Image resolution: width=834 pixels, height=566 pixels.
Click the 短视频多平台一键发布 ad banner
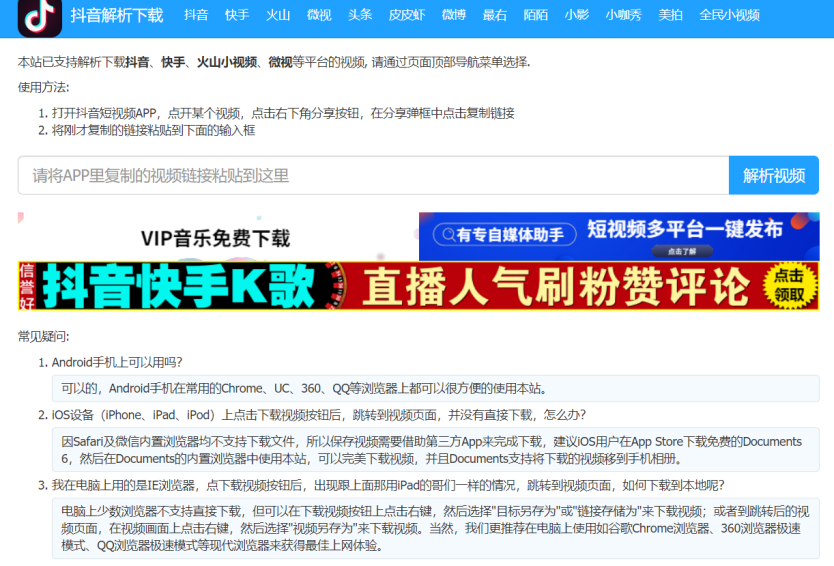pyautogui.click(x=618, y=236)
